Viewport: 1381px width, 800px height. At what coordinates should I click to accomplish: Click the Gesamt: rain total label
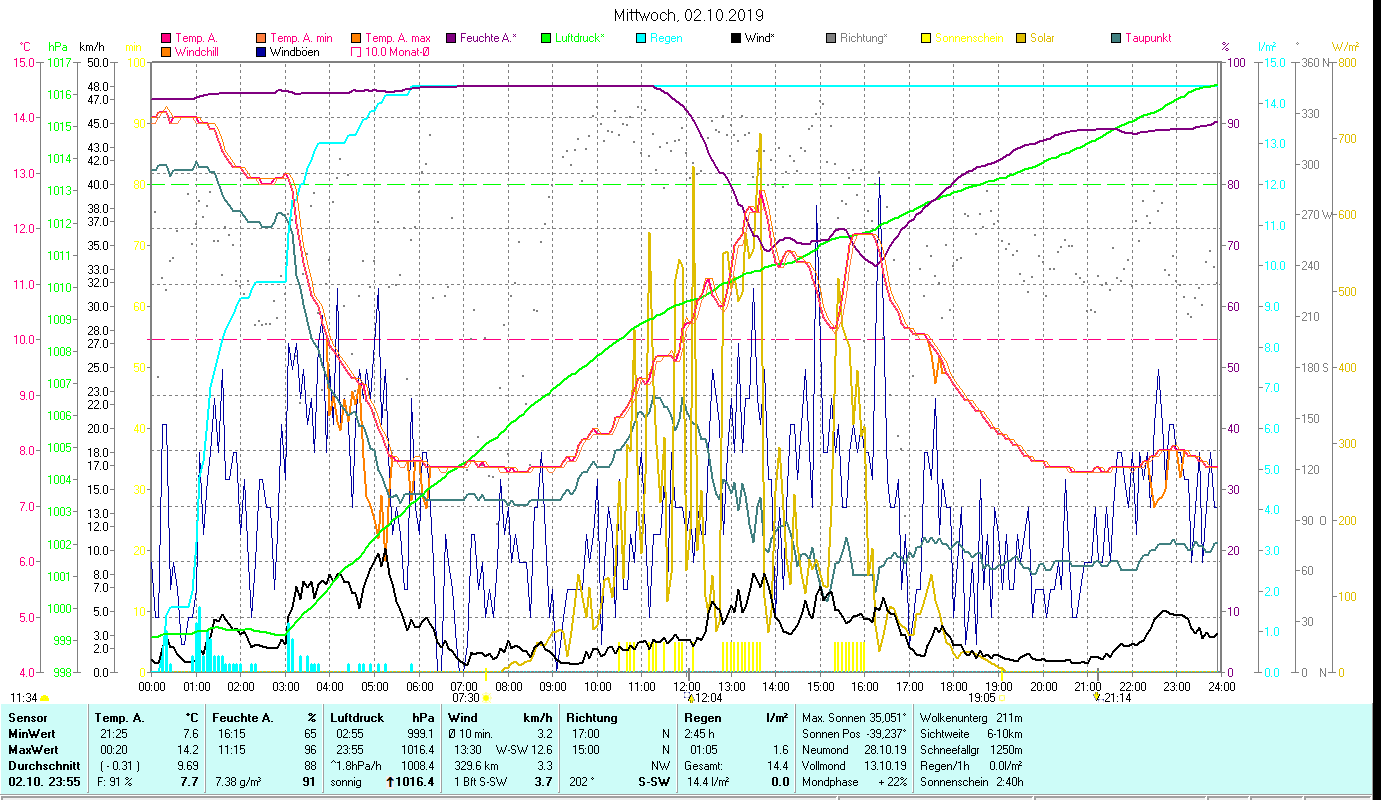[705, 766]
